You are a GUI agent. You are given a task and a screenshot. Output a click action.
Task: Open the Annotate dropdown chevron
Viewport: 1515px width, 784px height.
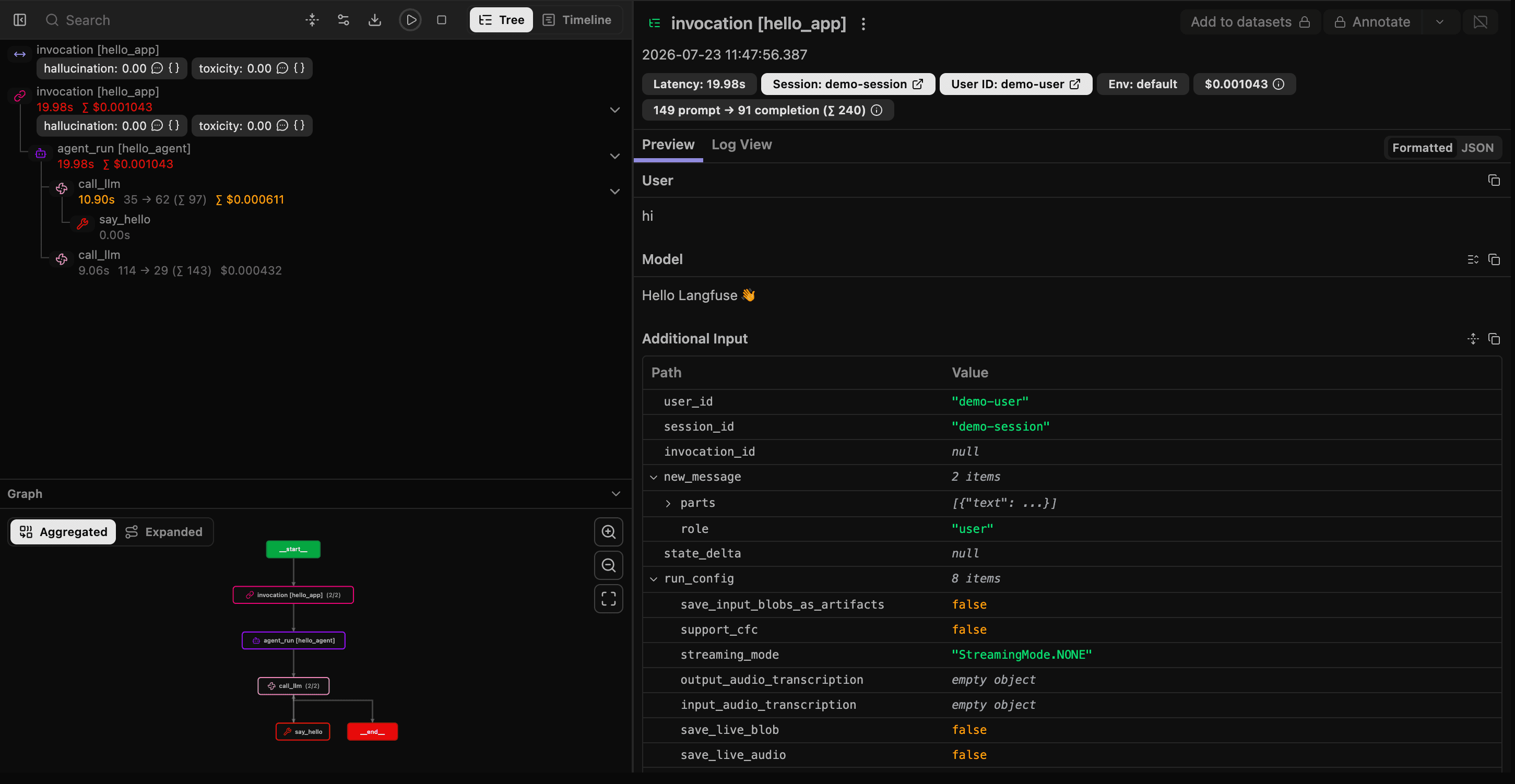click(1440, 22)
